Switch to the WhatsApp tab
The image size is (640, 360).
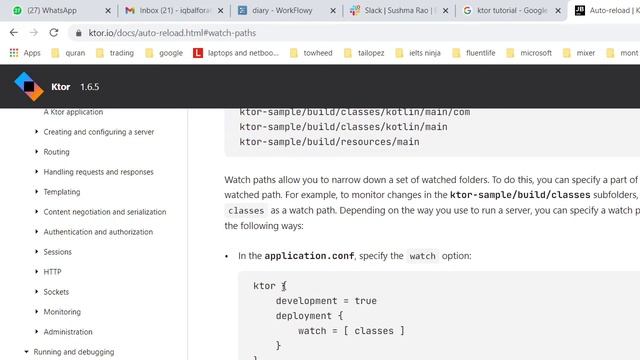(x=52, y=11)
